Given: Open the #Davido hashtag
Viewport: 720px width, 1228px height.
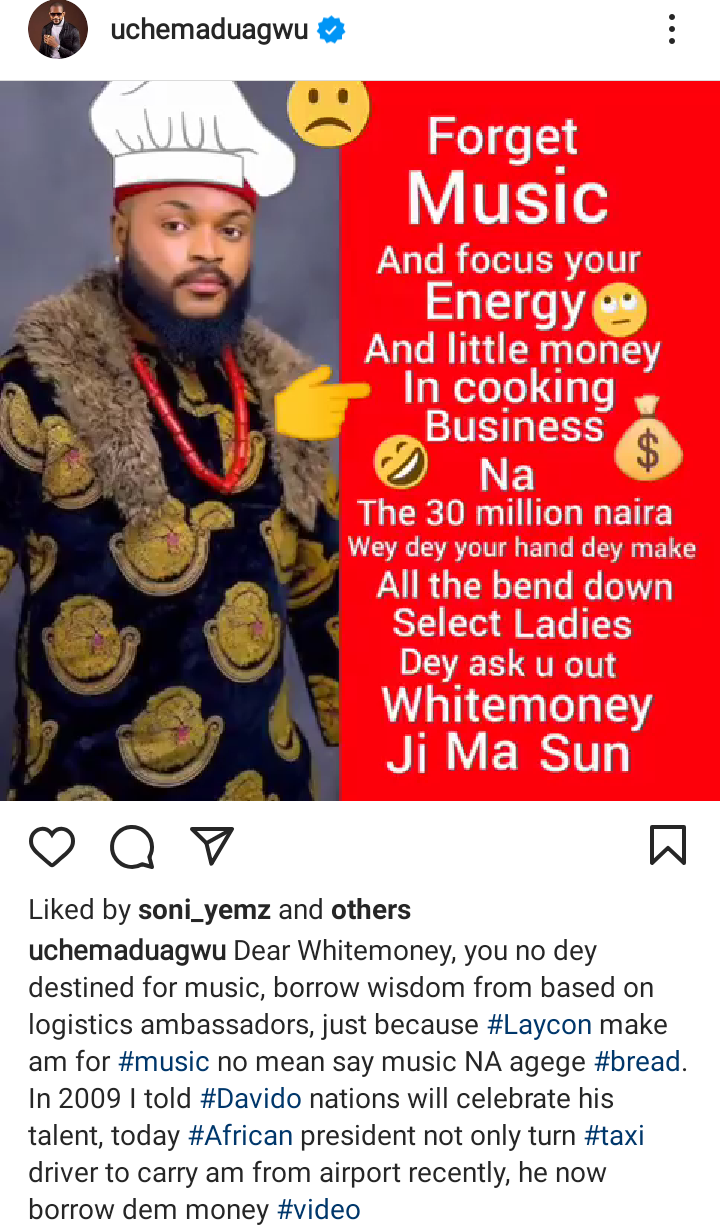Looking at the screenshot, I should [251, 1099].
